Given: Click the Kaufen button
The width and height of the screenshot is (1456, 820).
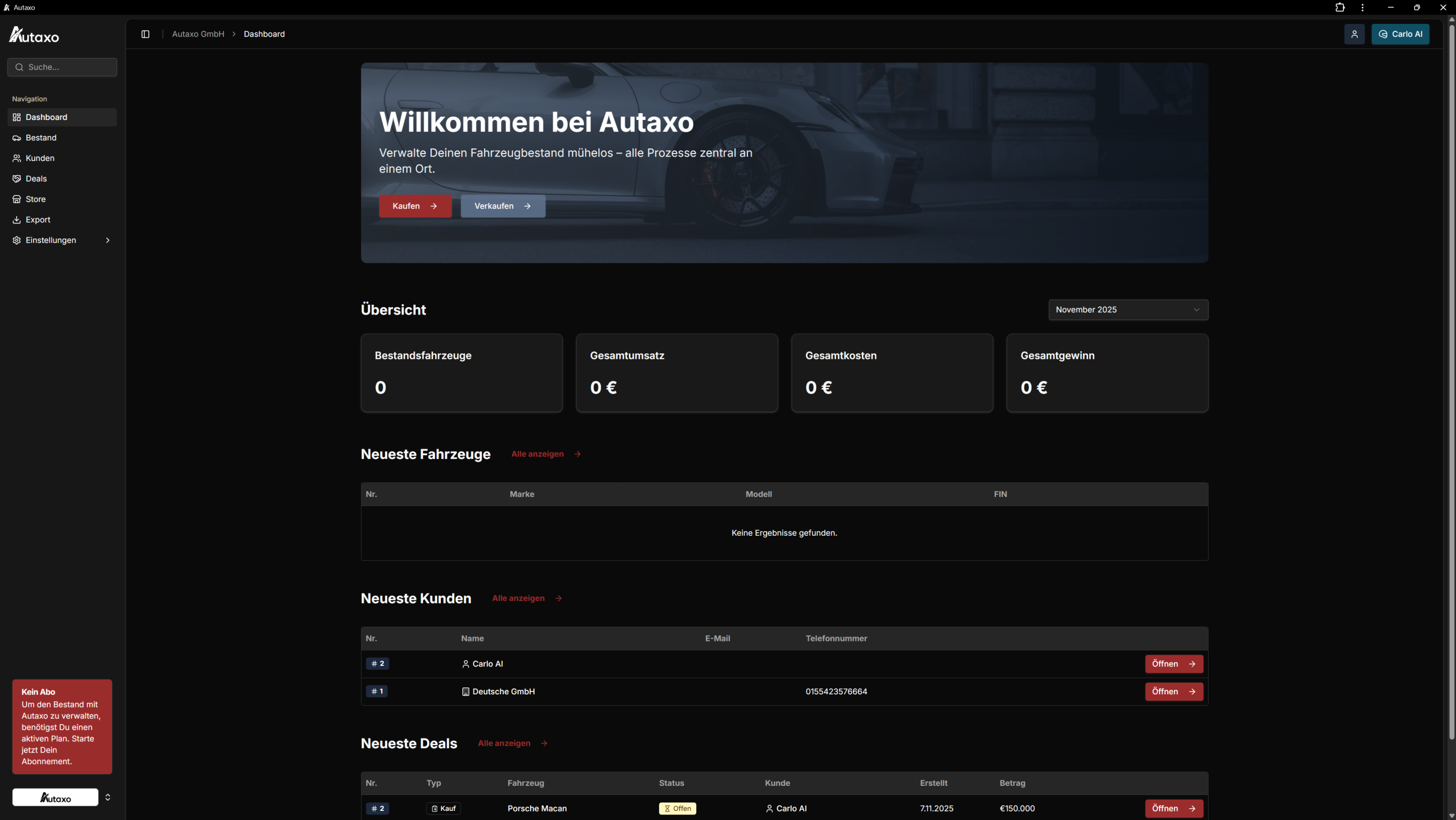Looking at the screenshot, I should click(x=415, y=206).
